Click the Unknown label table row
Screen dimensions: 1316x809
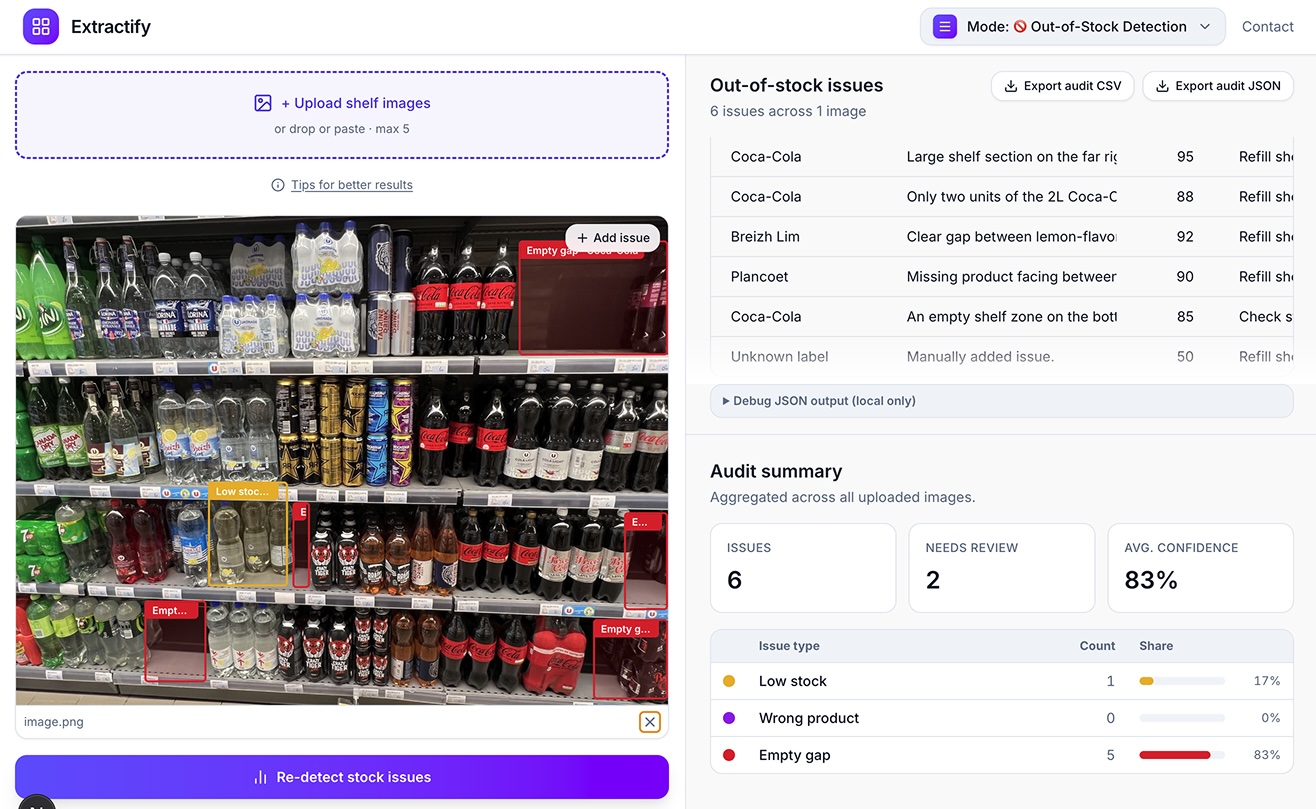click(x=1002, y=357)
